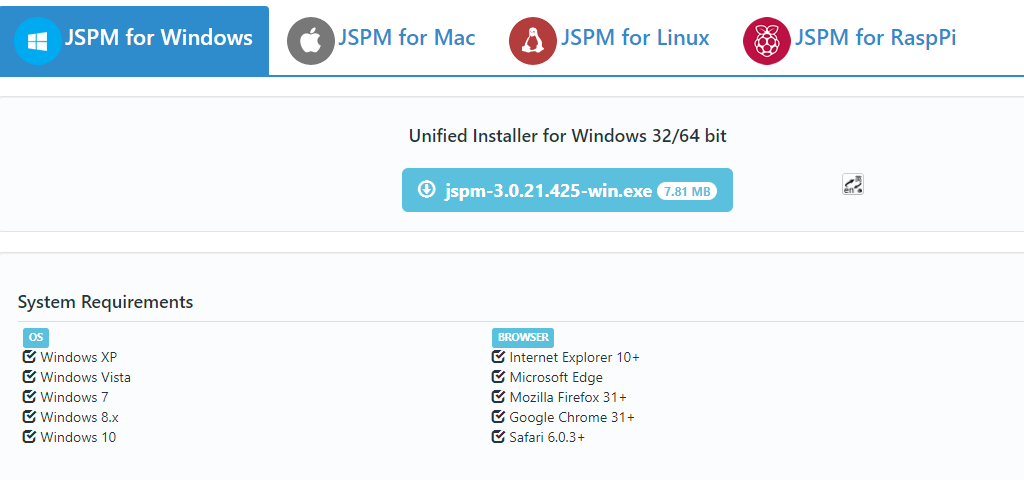The image size is (1024, 480).
Task: Click the Apple logo icon
Action: click(310, 41)
